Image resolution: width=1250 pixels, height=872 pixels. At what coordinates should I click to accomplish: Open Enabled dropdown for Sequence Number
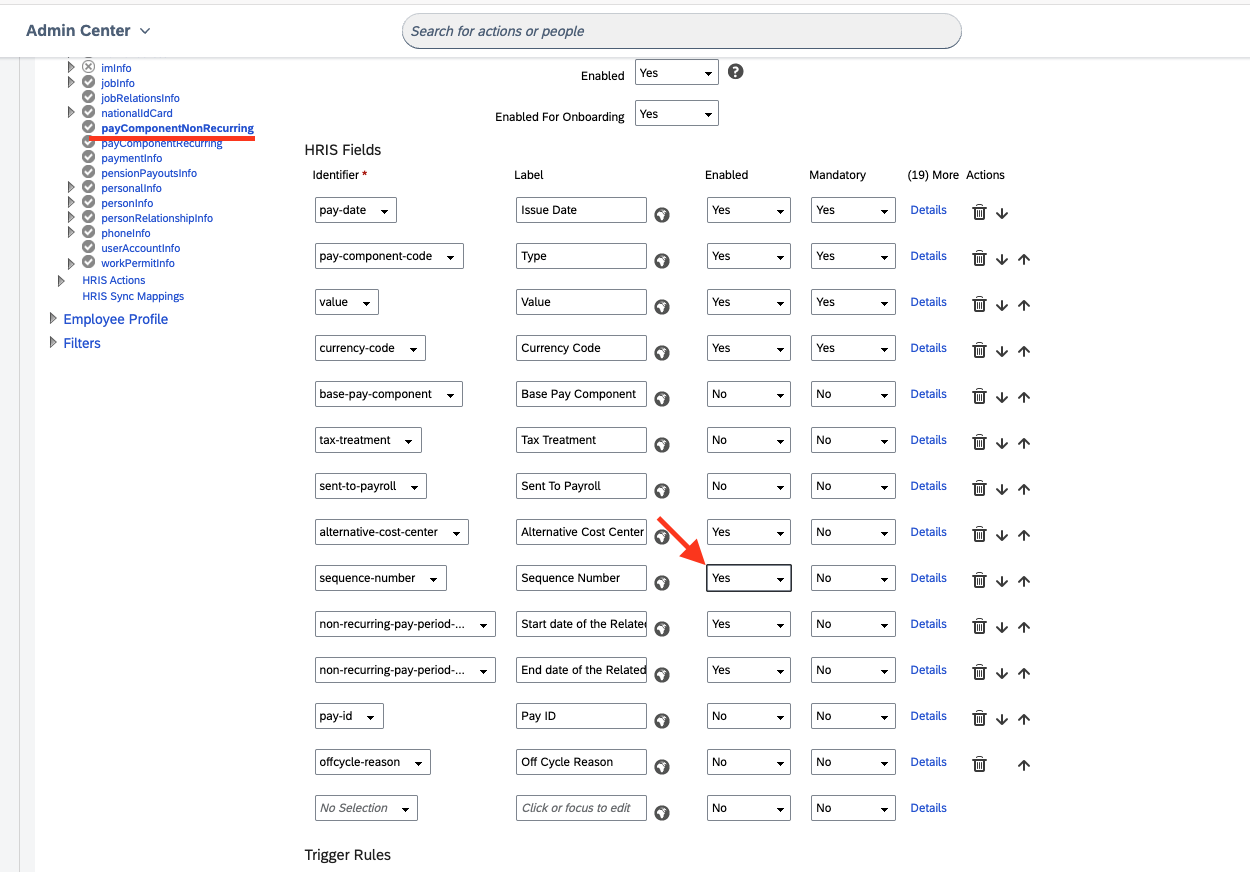[748, 578]
